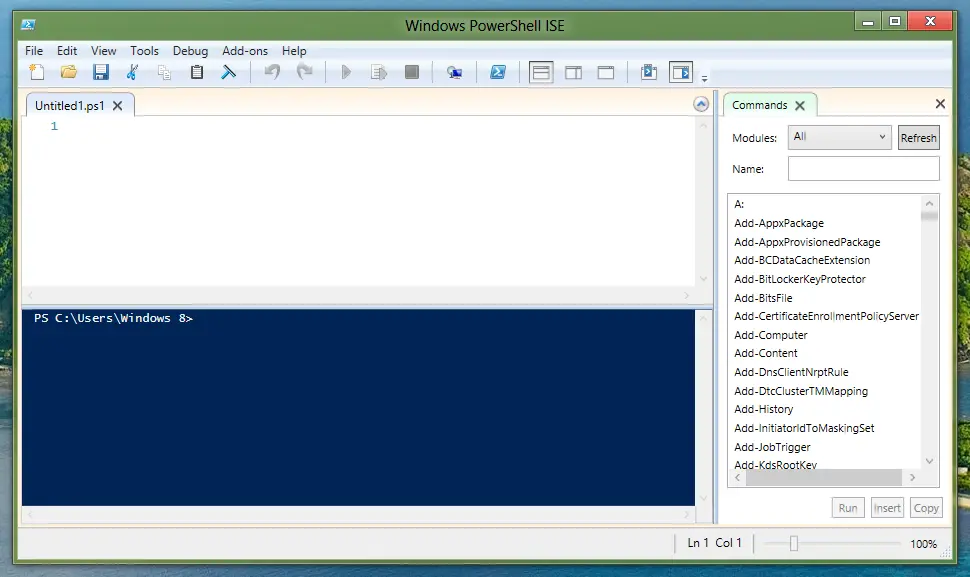The image size is (970, 577).
Task: Click the Show Command Window icon
Action: pyautogui.click(x=649, y=72)
